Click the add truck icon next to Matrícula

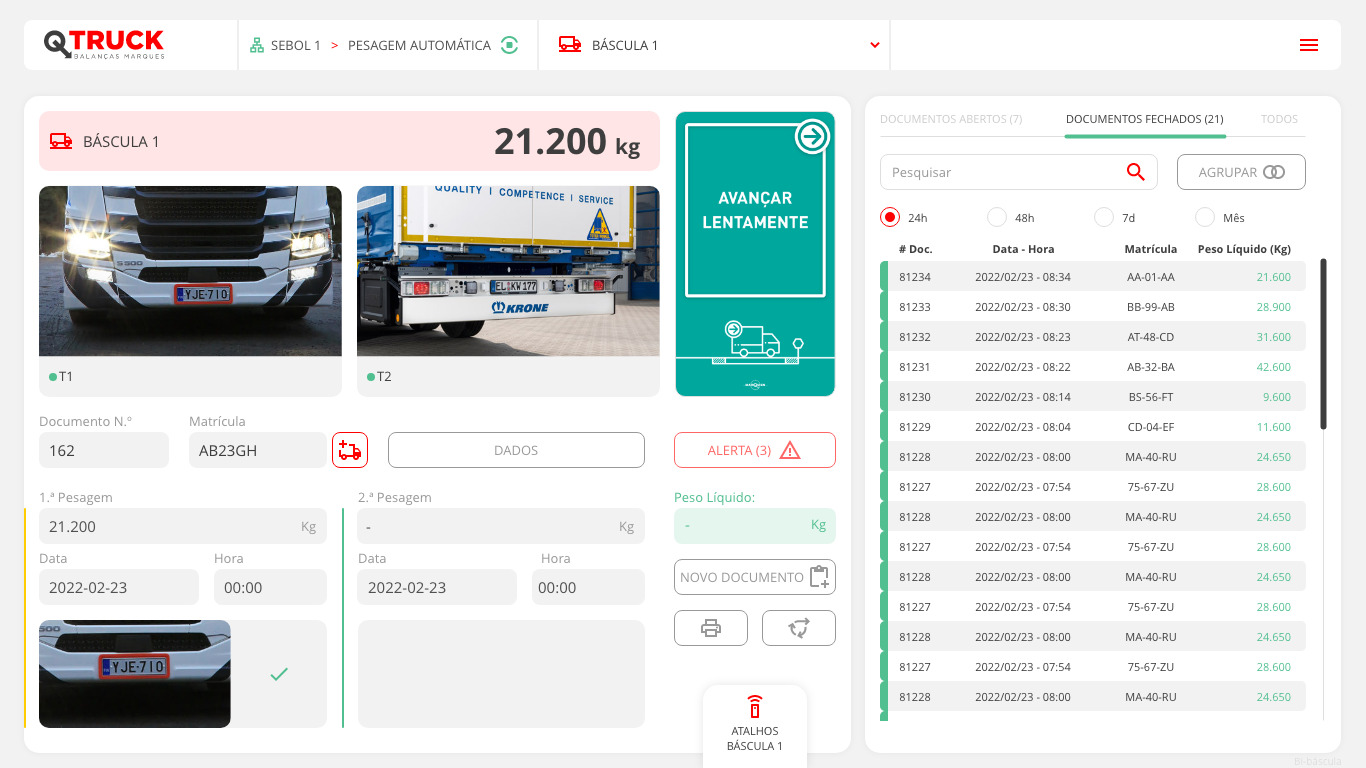(349, 450)
